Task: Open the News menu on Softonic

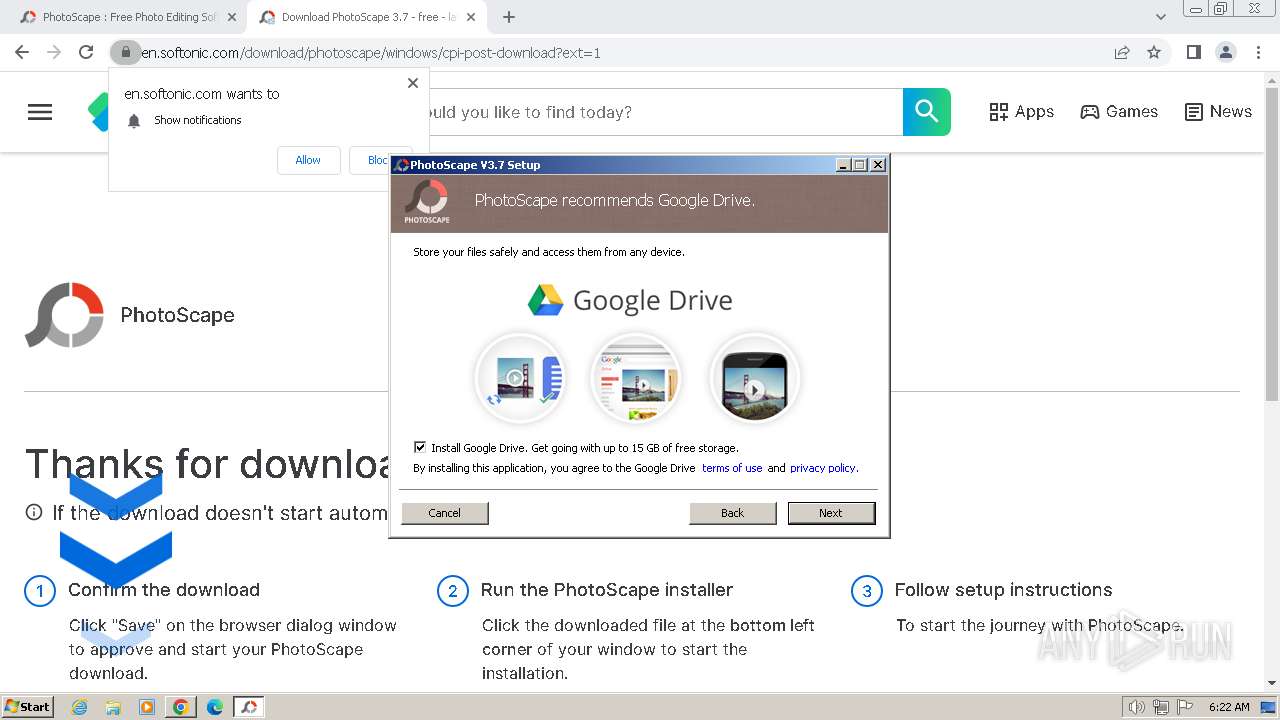Action: [1218, 112]
